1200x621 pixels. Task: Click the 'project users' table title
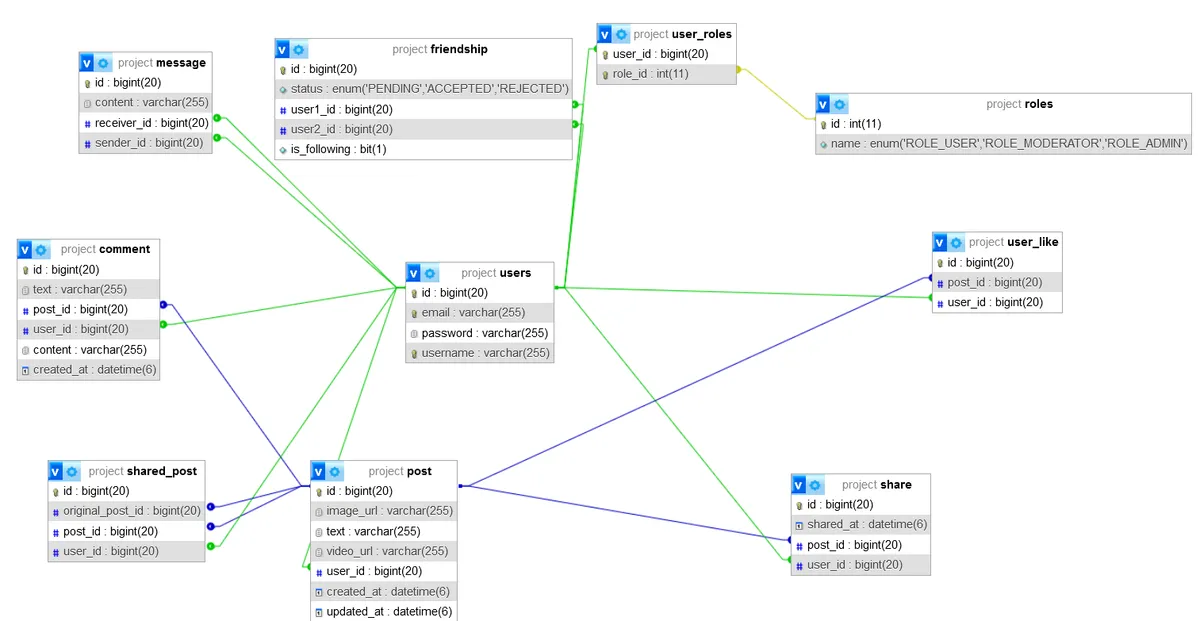pyautogui.click(x=496, y=273)
